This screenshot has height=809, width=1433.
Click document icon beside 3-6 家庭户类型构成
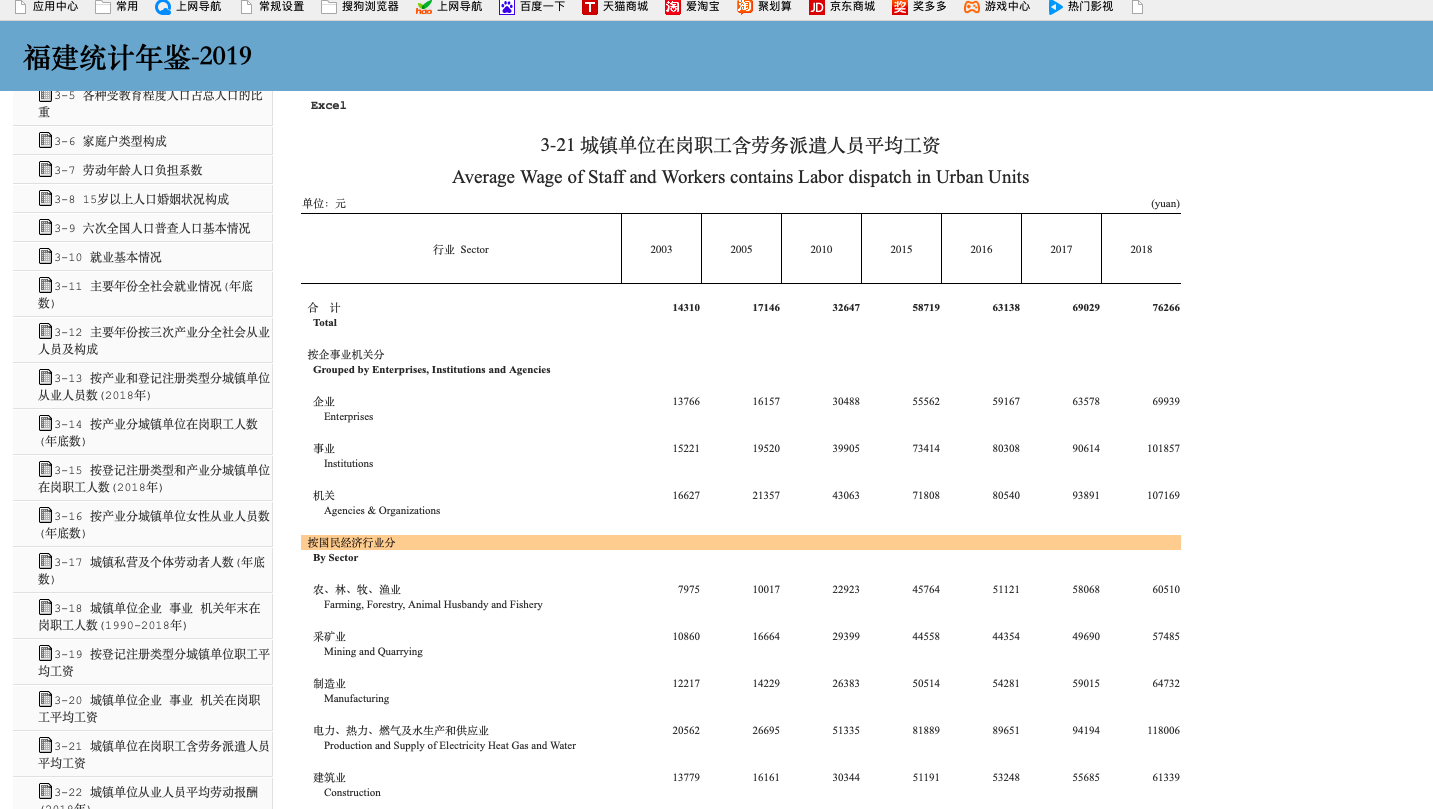point(45,140)
